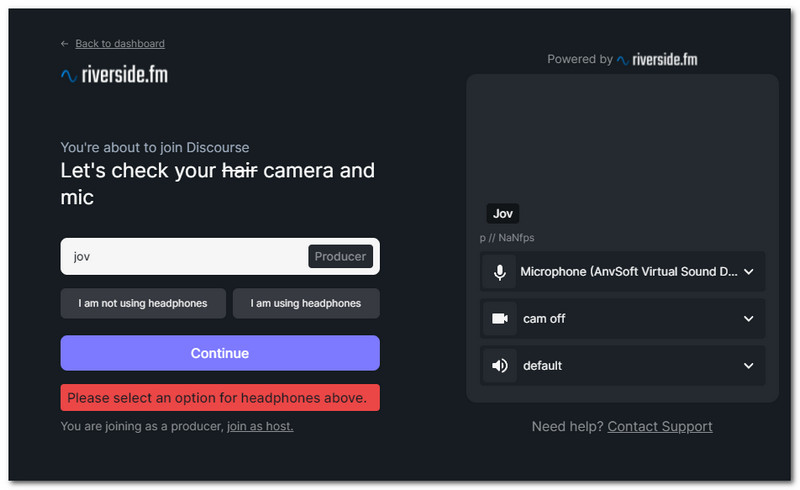Click the red headphones error message banner

(x=220, y=398)
